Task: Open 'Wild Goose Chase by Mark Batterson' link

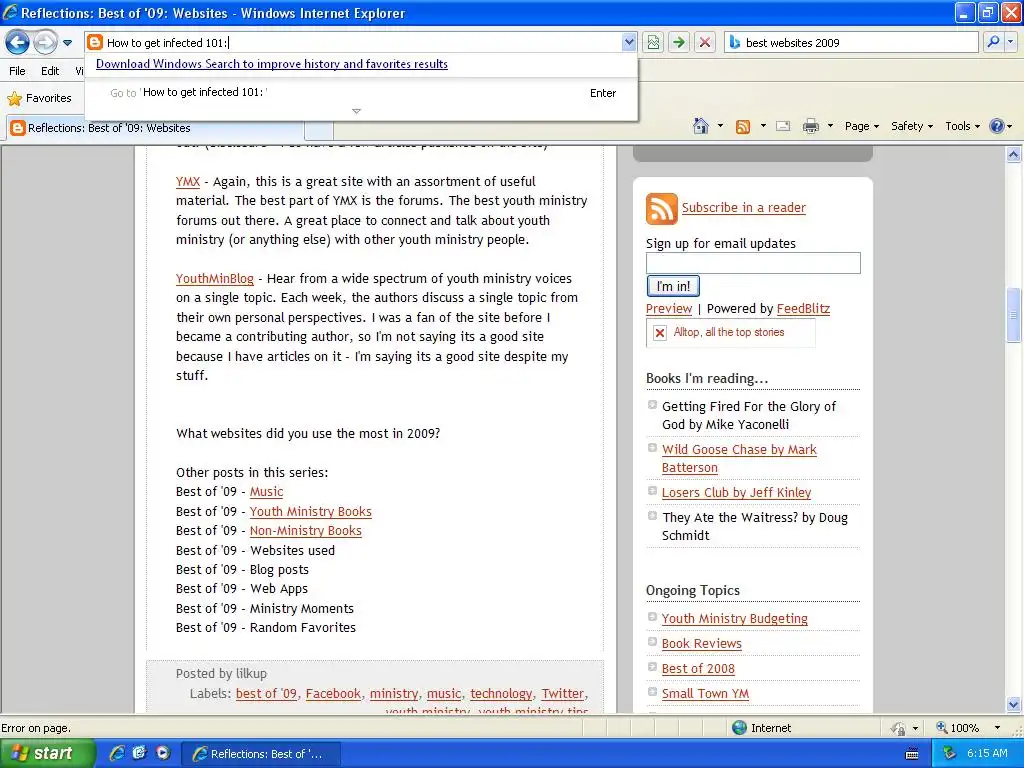Action: pos(739,458)
